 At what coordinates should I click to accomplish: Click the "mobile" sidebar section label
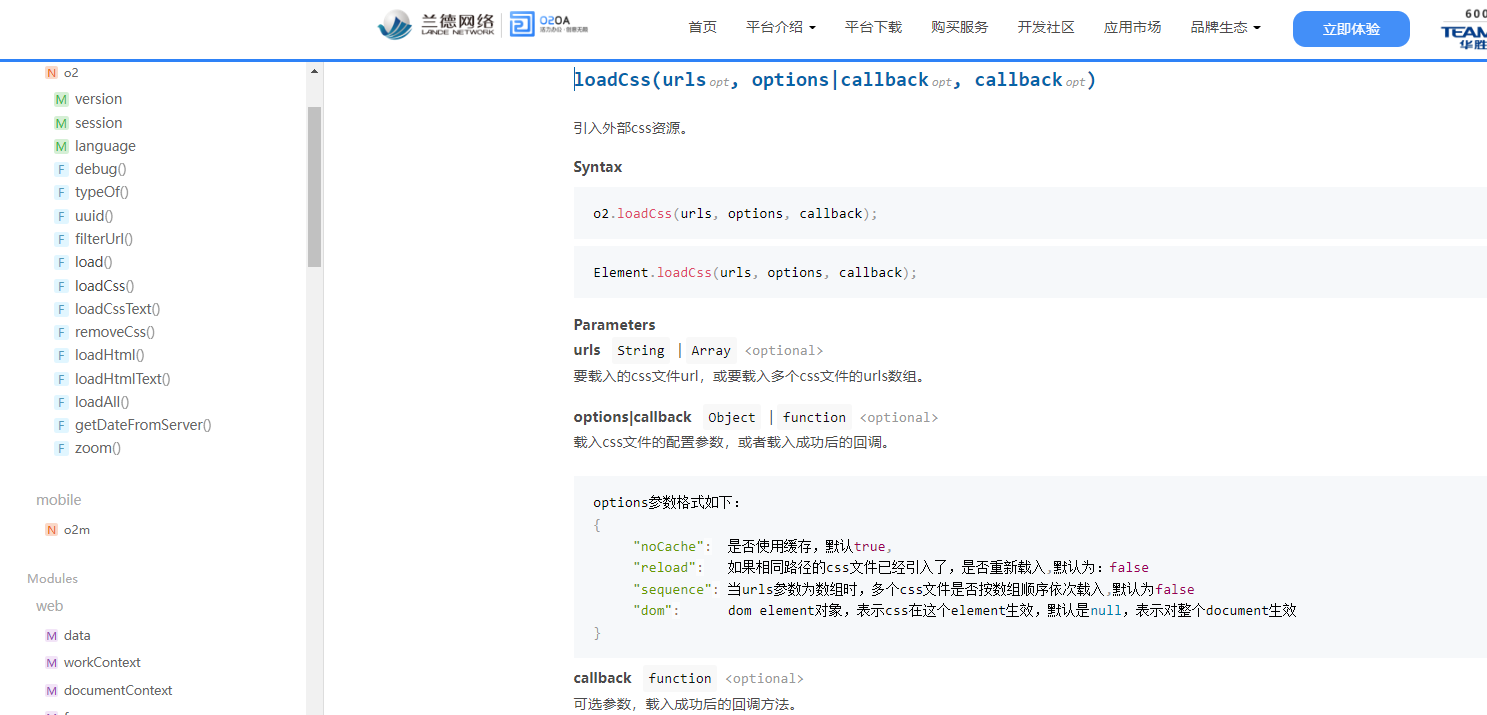[x=59, y=500]
